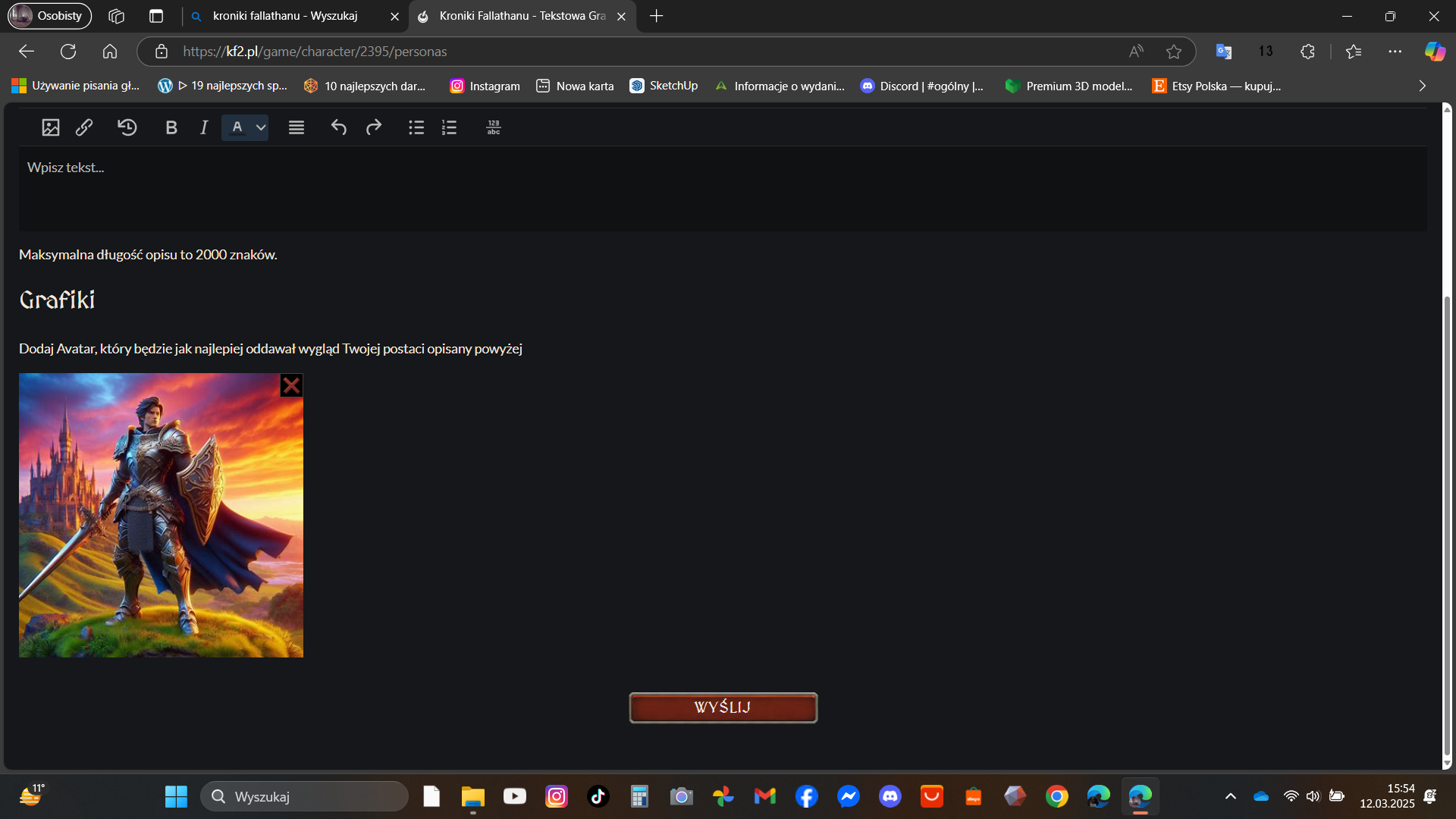The width and height of the screenshot is (1456, 819).
Task: Click the insert image icon in editor toolbar
Action: click(50, 127)
